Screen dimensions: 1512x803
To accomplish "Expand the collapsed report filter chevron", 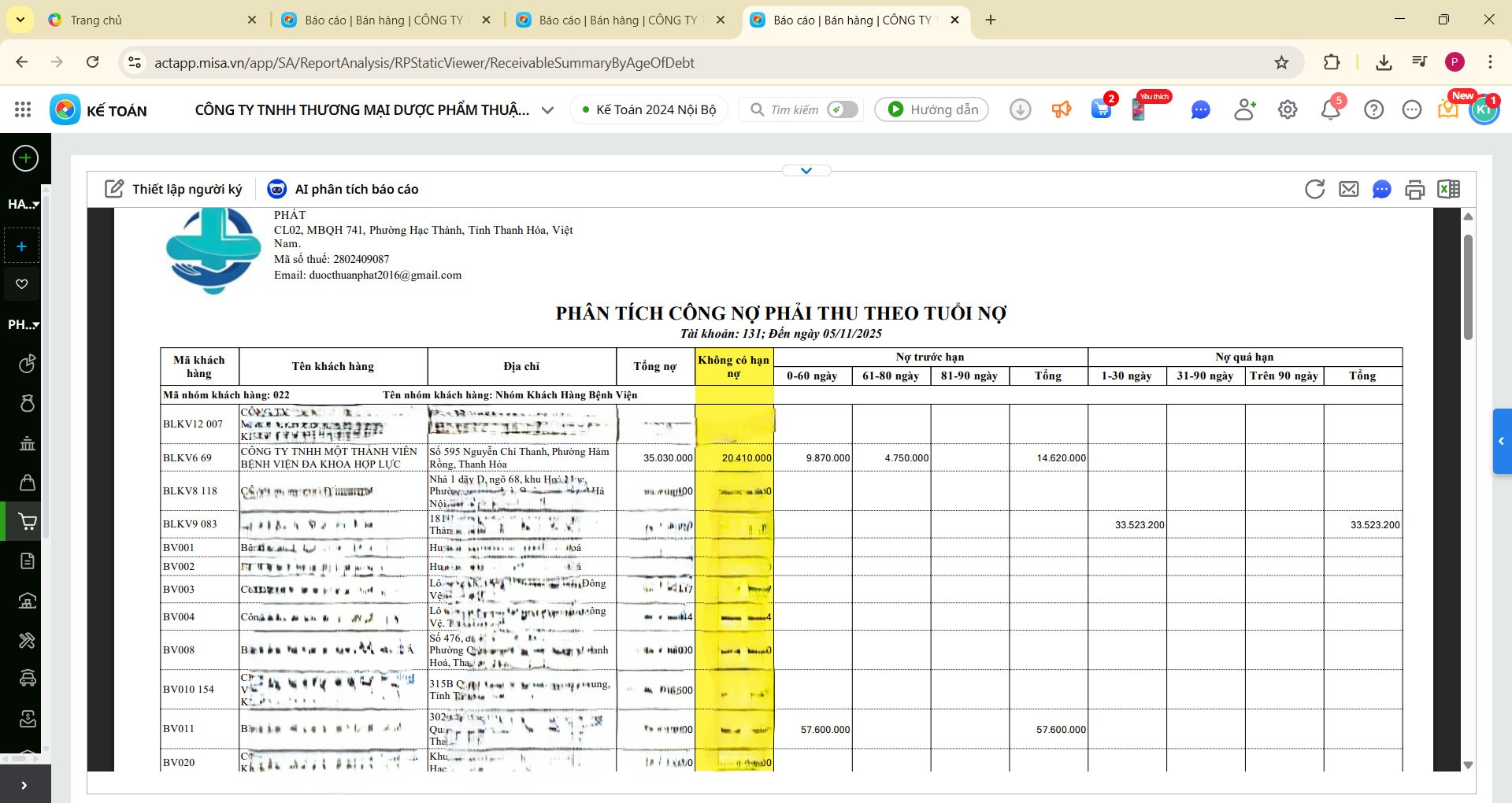I will coord(806,171).
